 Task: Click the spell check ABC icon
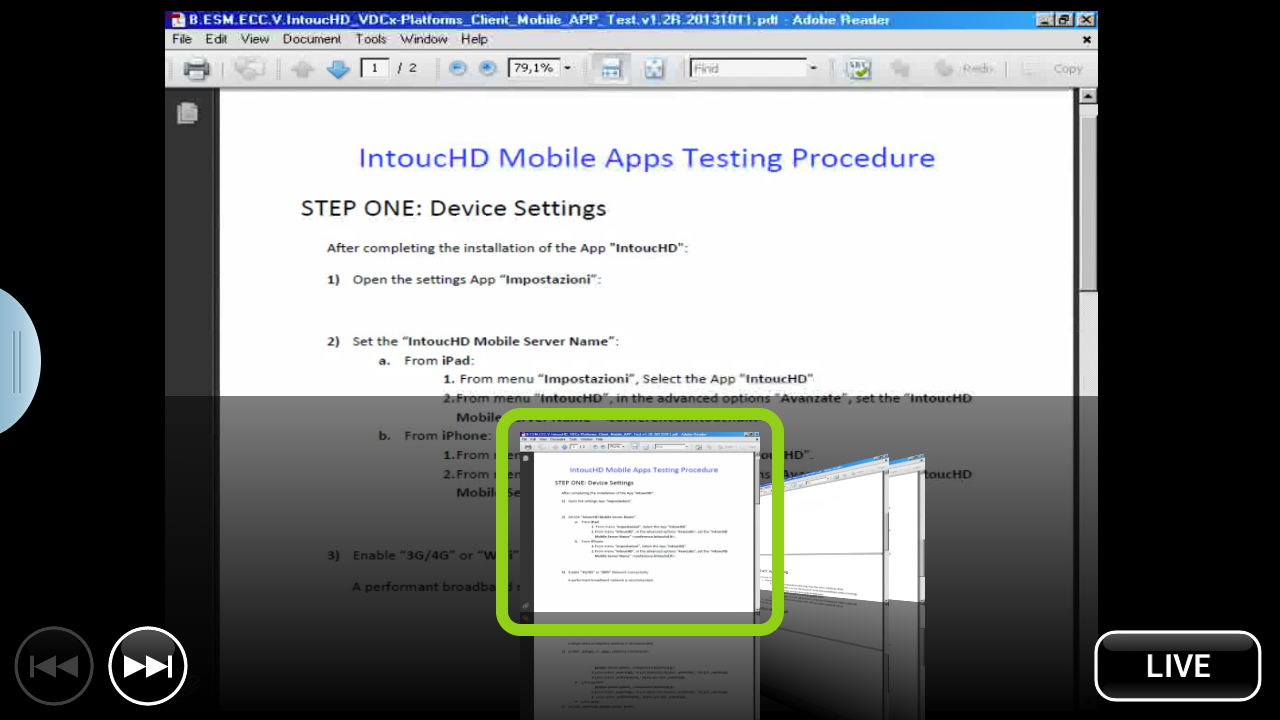coord(858,69)
